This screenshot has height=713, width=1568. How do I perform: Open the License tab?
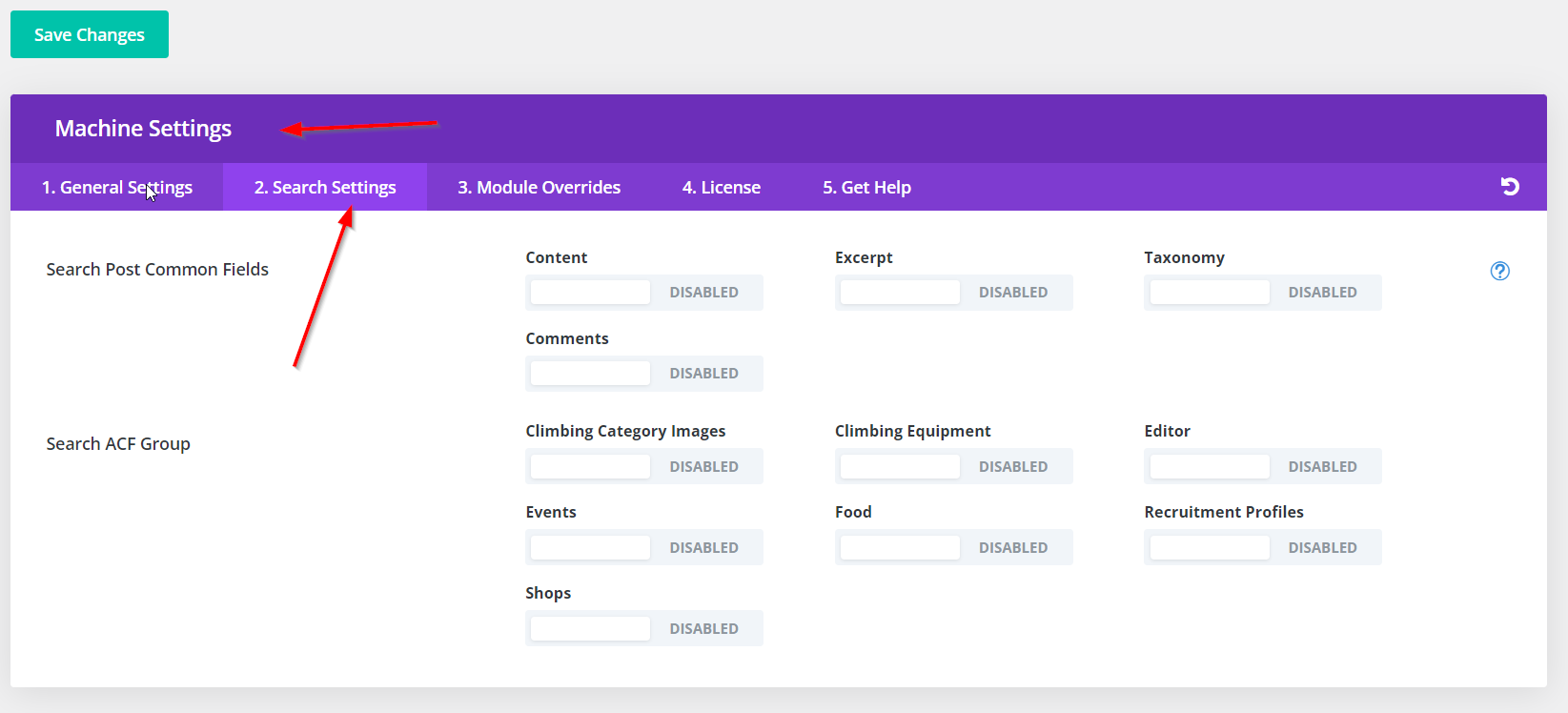point(721,188)
